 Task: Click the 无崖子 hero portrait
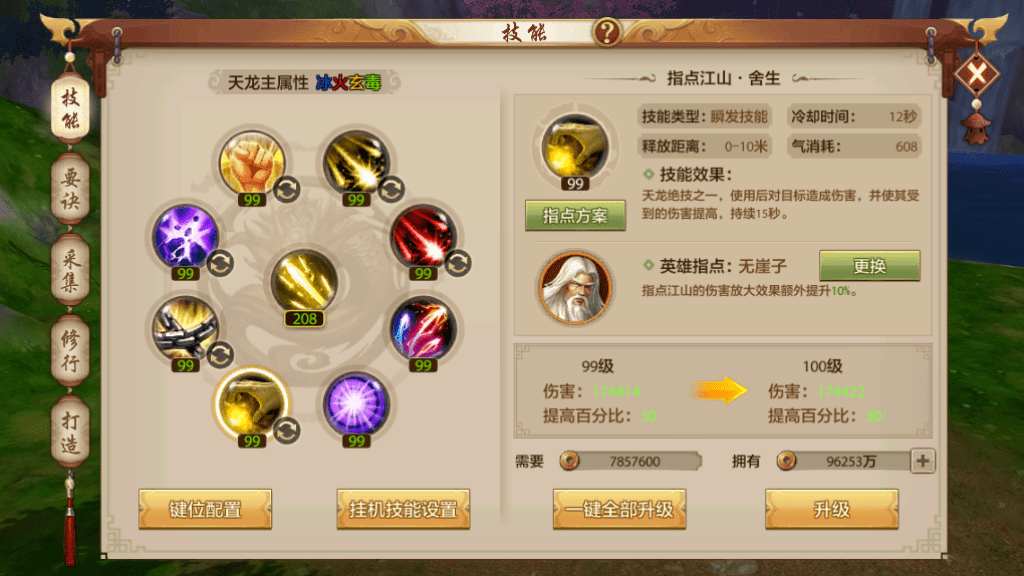tap(575, 287)
